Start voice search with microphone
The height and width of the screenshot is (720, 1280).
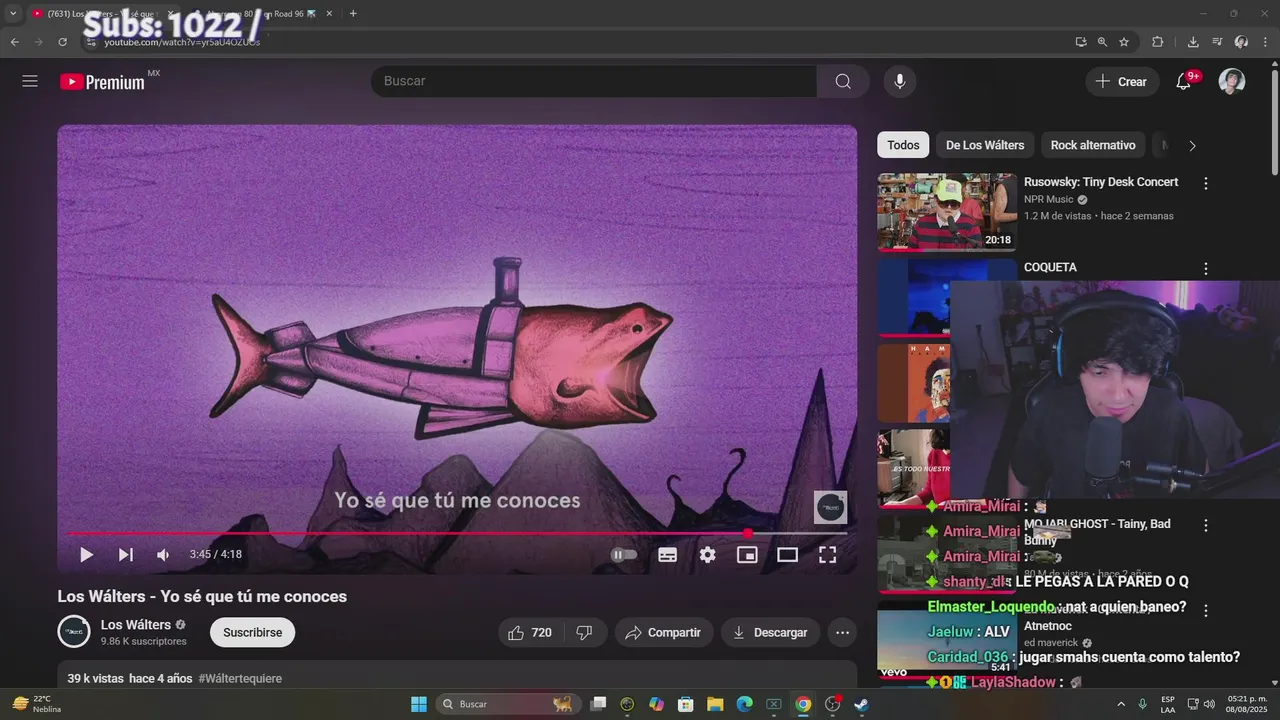coord(900,81)
